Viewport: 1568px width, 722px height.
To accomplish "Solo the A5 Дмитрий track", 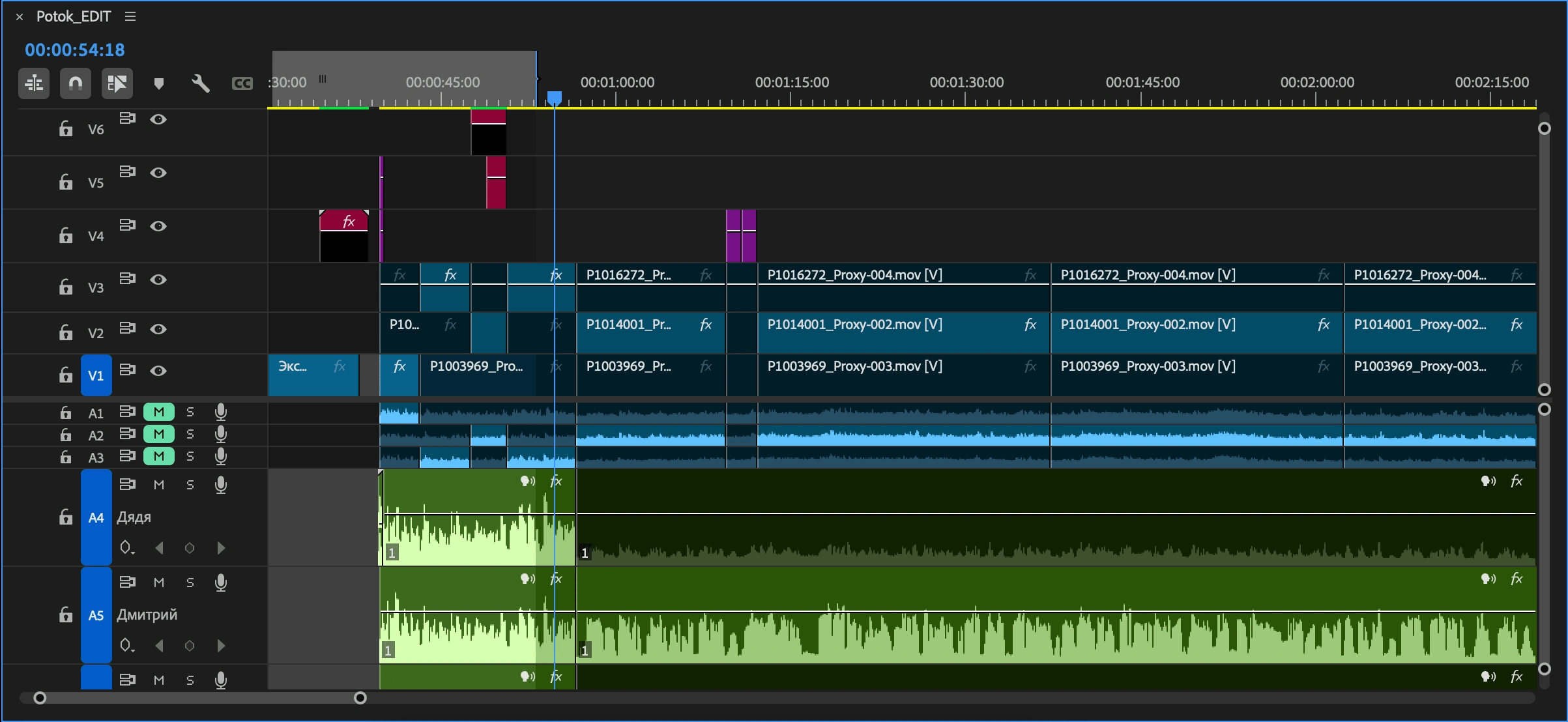I will click(190, 583).
